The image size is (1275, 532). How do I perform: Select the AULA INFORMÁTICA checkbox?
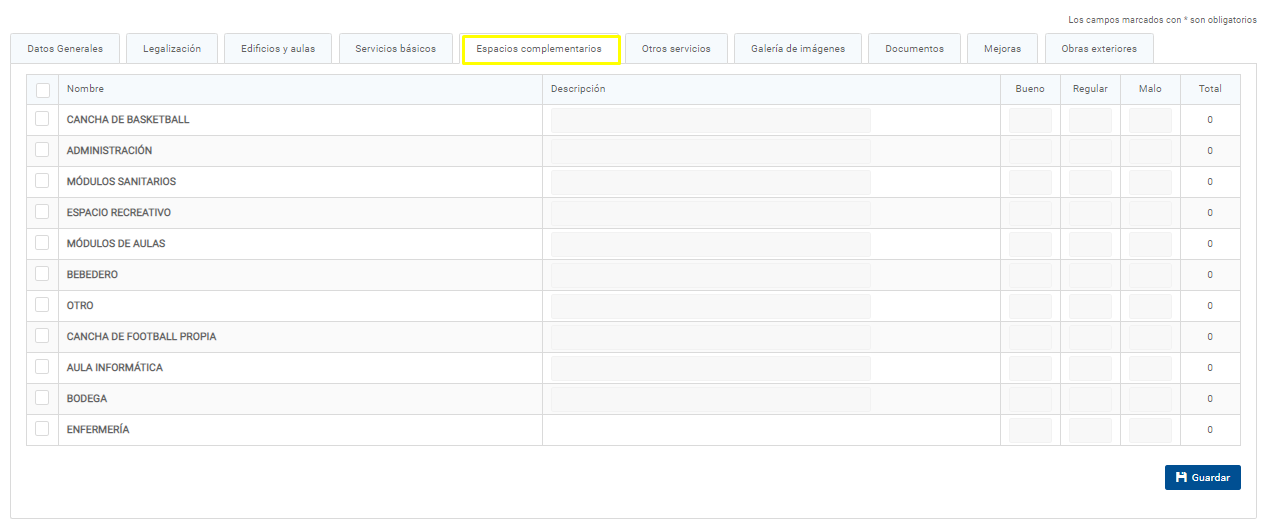(x=42, y=367)
